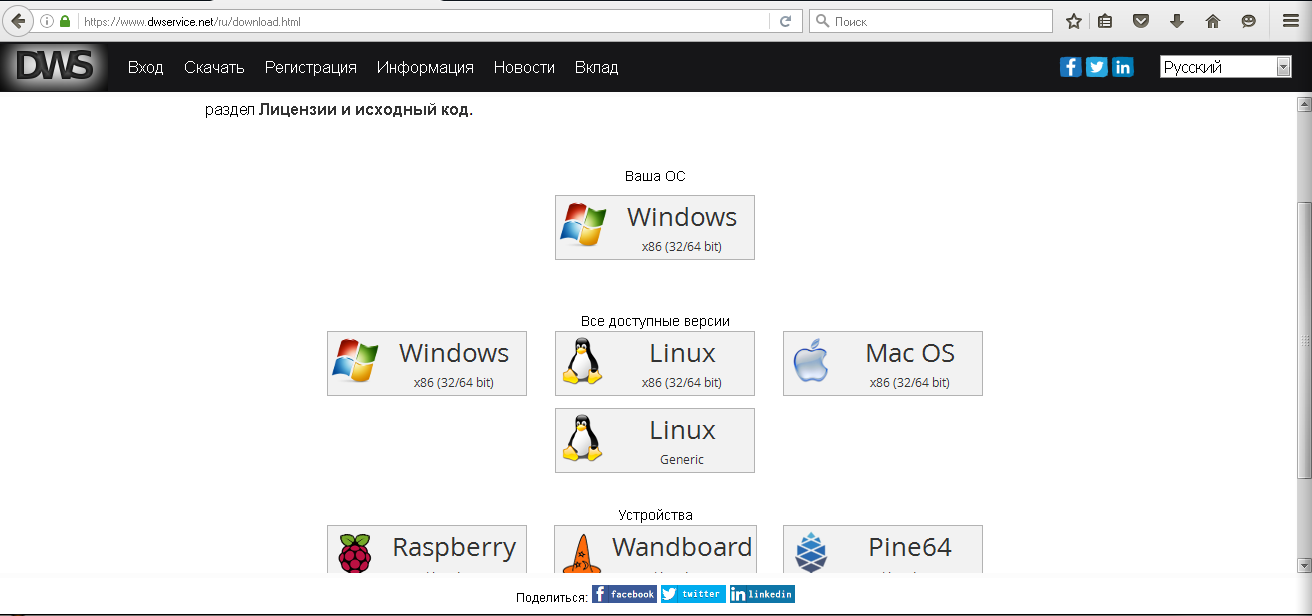Open Вклад contribution menu item
Image resolution: width=1312 pixels, height=616 pixels.
click(597, 67)
